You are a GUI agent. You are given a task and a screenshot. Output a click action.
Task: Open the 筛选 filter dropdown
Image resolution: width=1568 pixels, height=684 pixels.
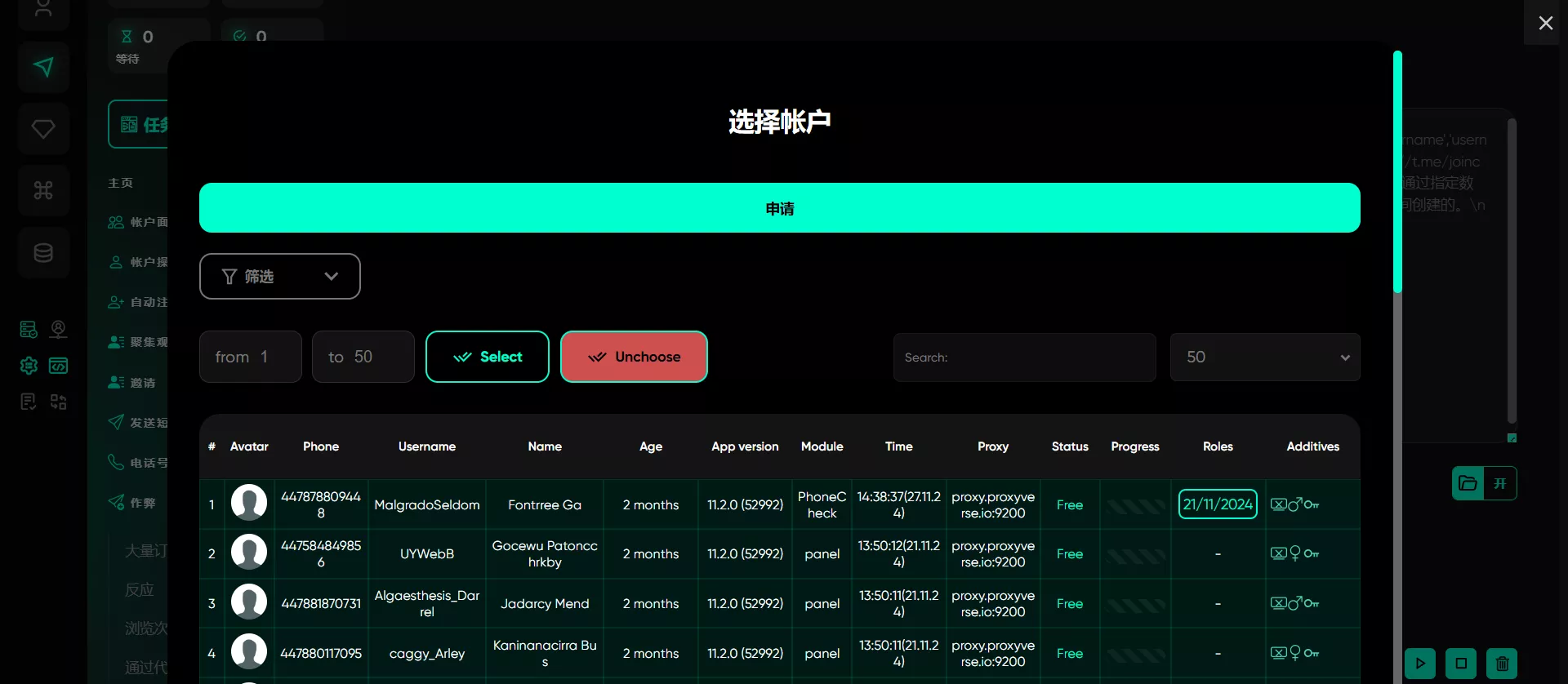280,277
